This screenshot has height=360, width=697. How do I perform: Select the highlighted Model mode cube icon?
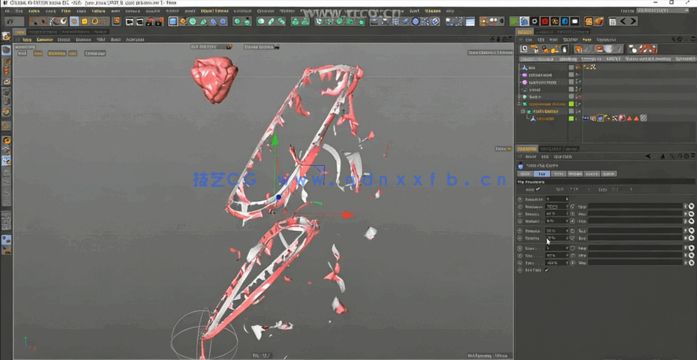[x=6, y=50]
